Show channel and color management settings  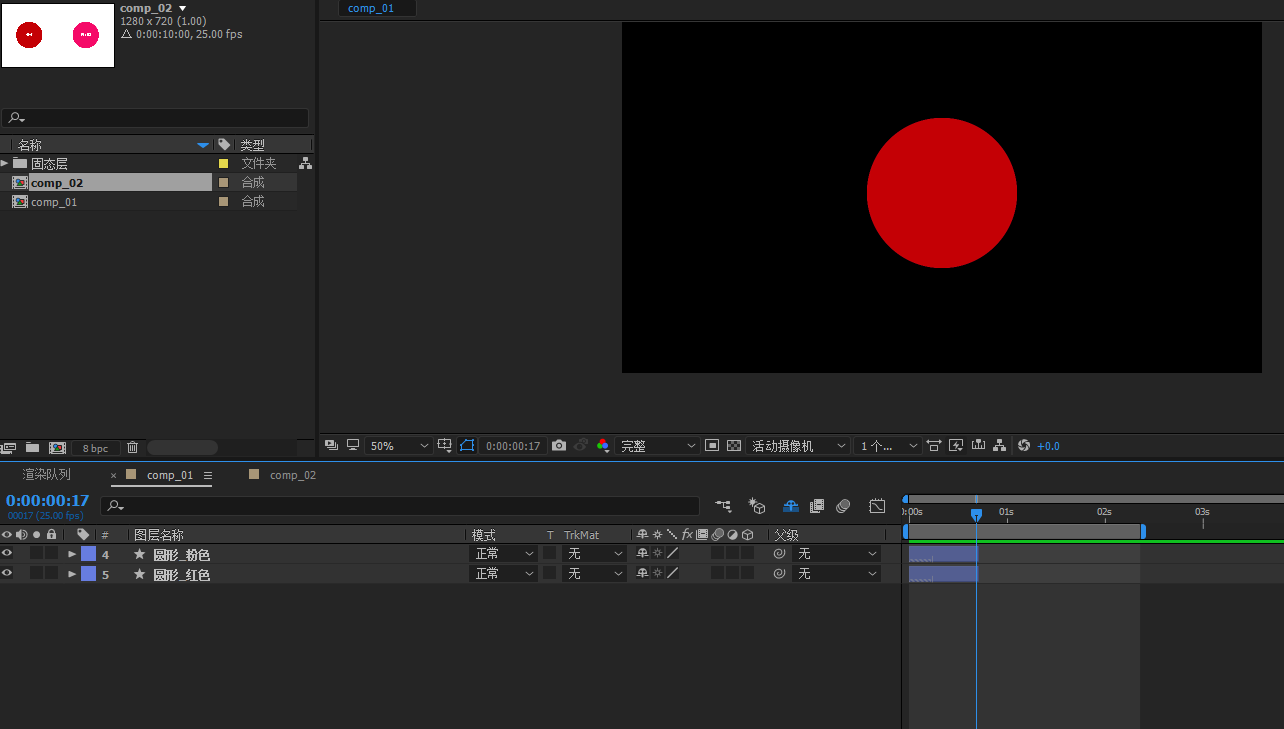[x=603, y=445]
